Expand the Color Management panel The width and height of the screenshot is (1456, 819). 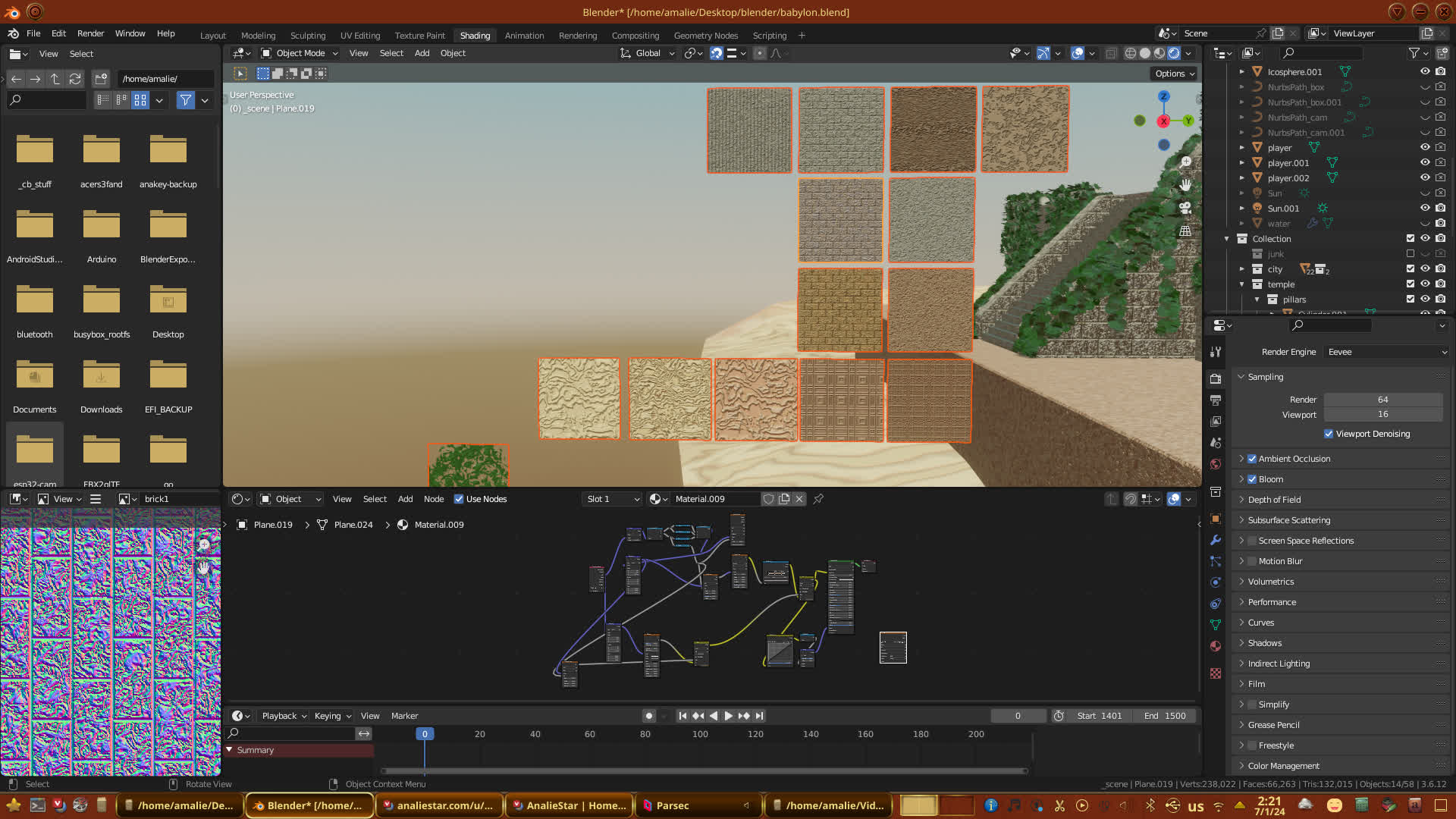(x=1283, y=766)
